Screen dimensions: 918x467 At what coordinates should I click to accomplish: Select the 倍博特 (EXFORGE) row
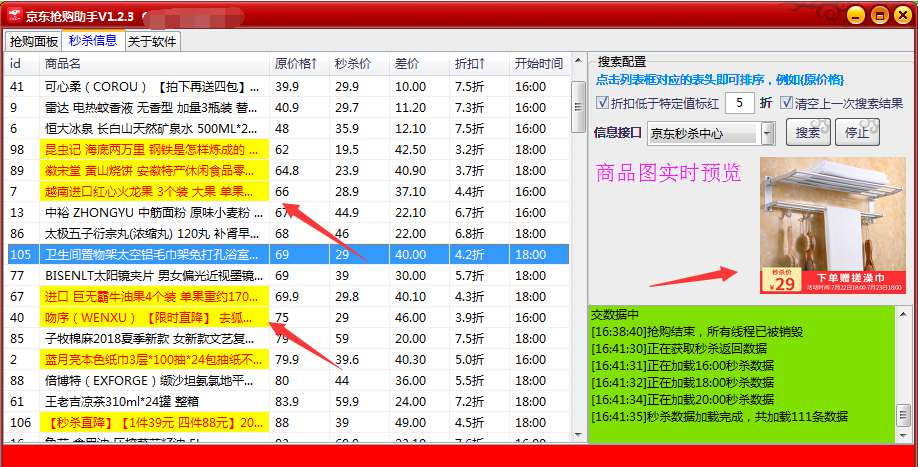point(287,381)
